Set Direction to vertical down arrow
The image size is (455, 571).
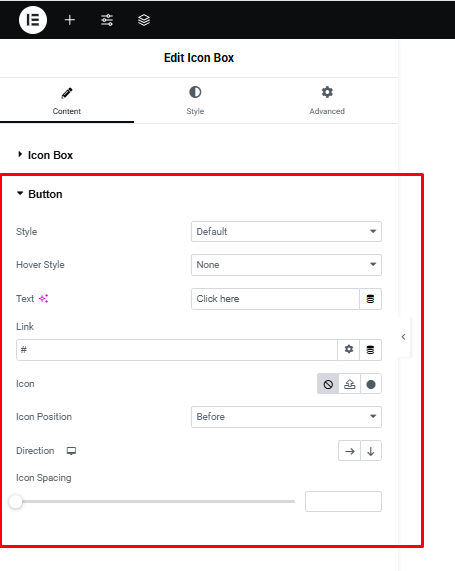coord(371,451)
